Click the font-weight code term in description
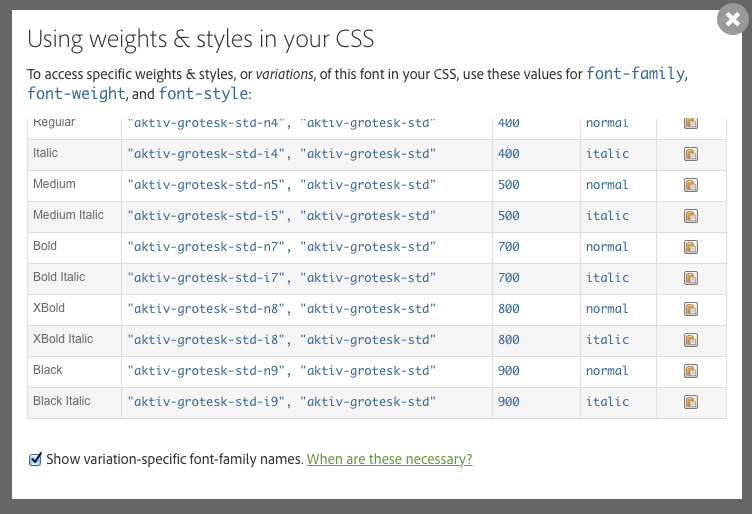This screenshot has height=514, width=752. tap(76, 93)
